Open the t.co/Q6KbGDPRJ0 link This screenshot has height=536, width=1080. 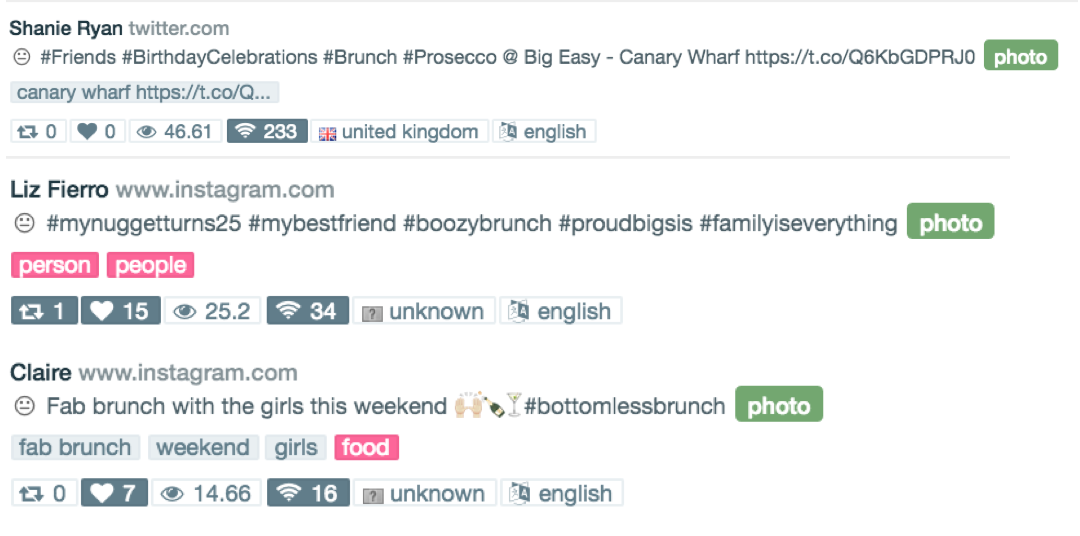859,57
